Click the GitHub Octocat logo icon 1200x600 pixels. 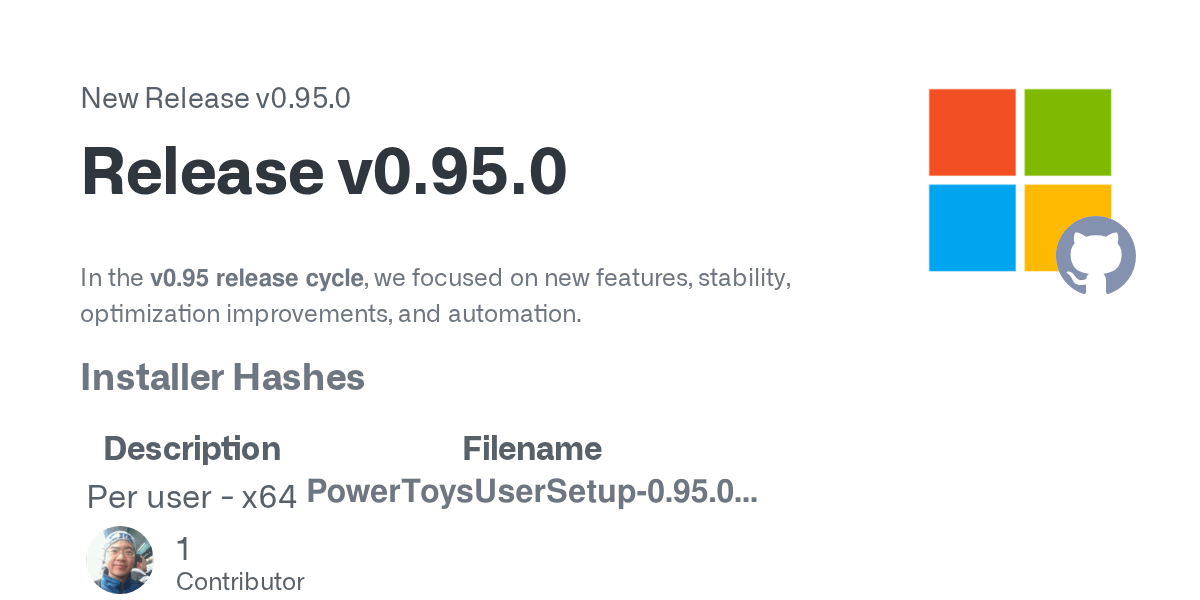1095,255
